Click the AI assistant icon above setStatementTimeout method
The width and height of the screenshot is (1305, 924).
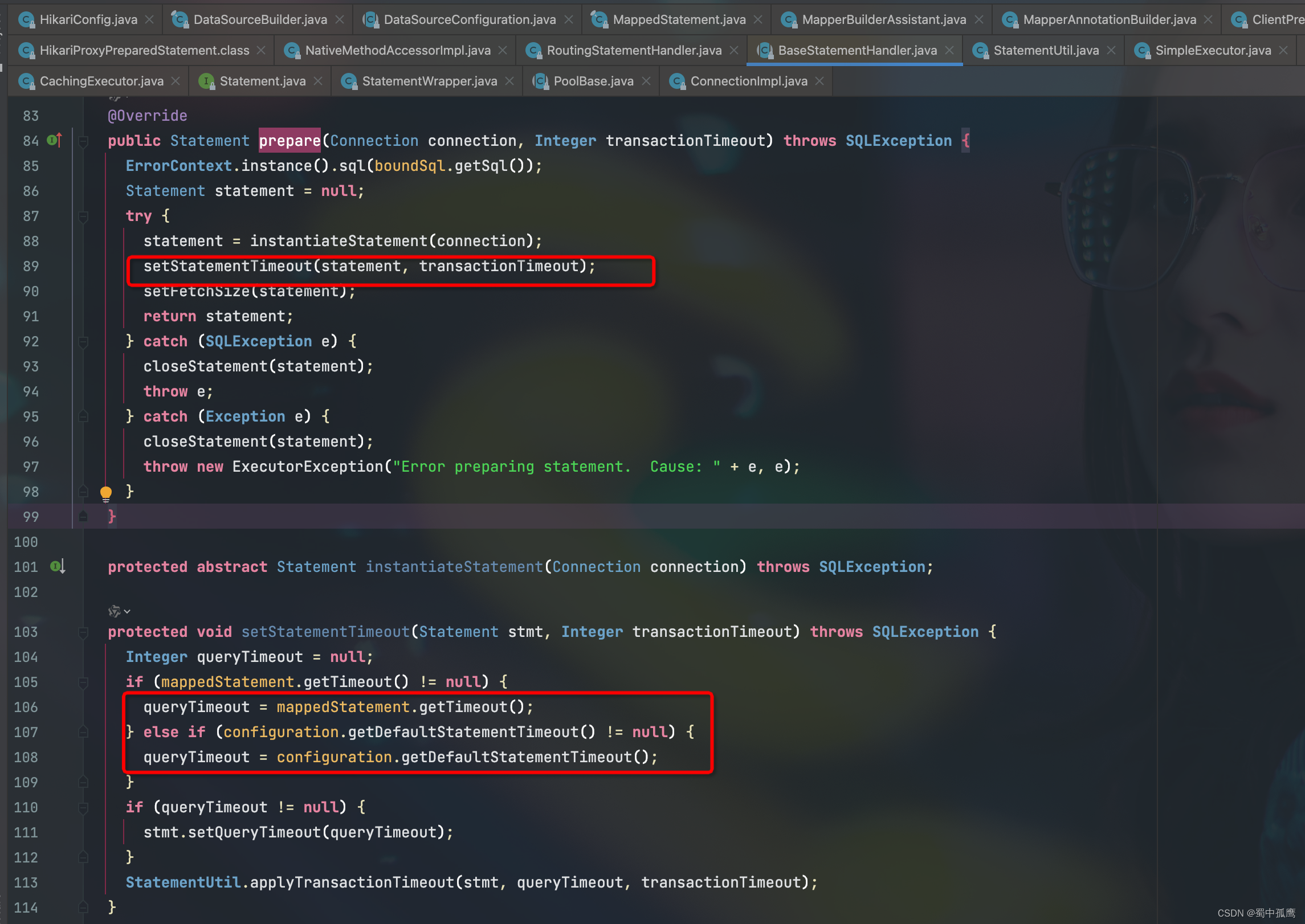point(114,611)
